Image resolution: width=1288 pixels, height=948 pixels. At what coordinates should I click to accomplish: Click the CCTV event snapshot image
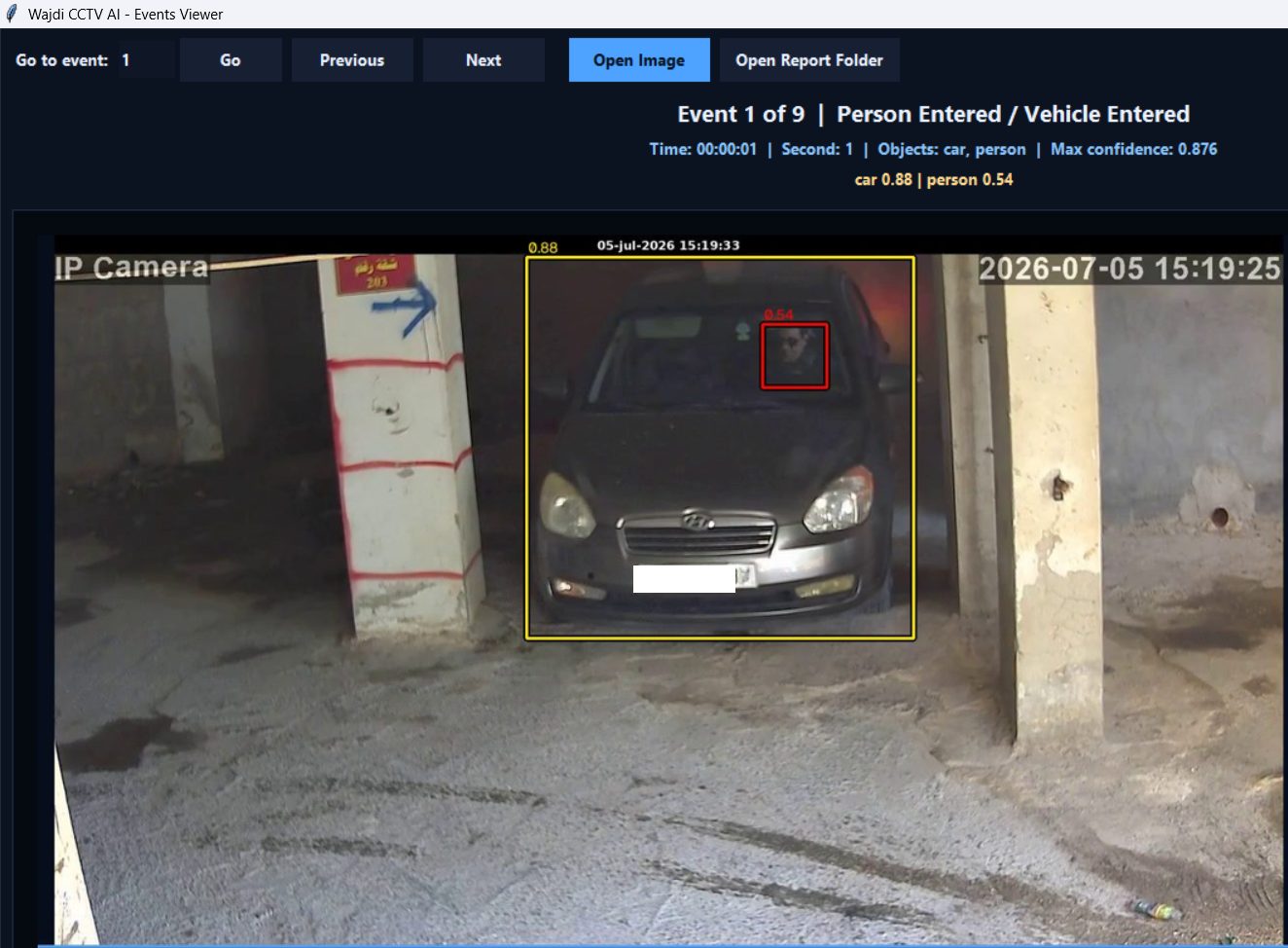click(668, 589)
